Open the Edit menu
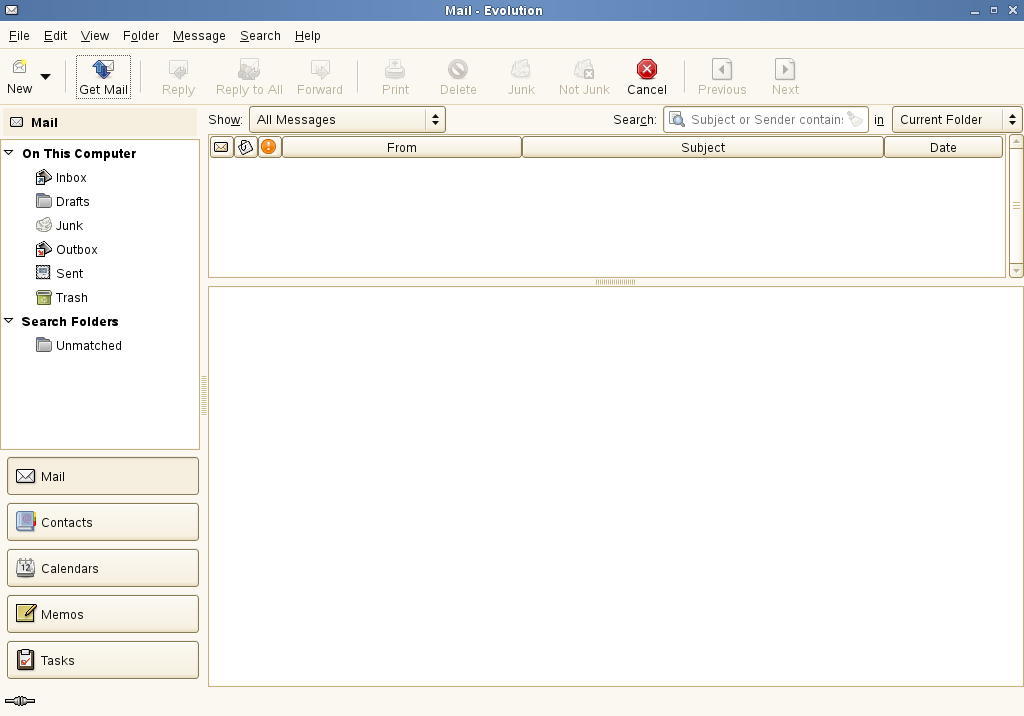 click(56, 36)
